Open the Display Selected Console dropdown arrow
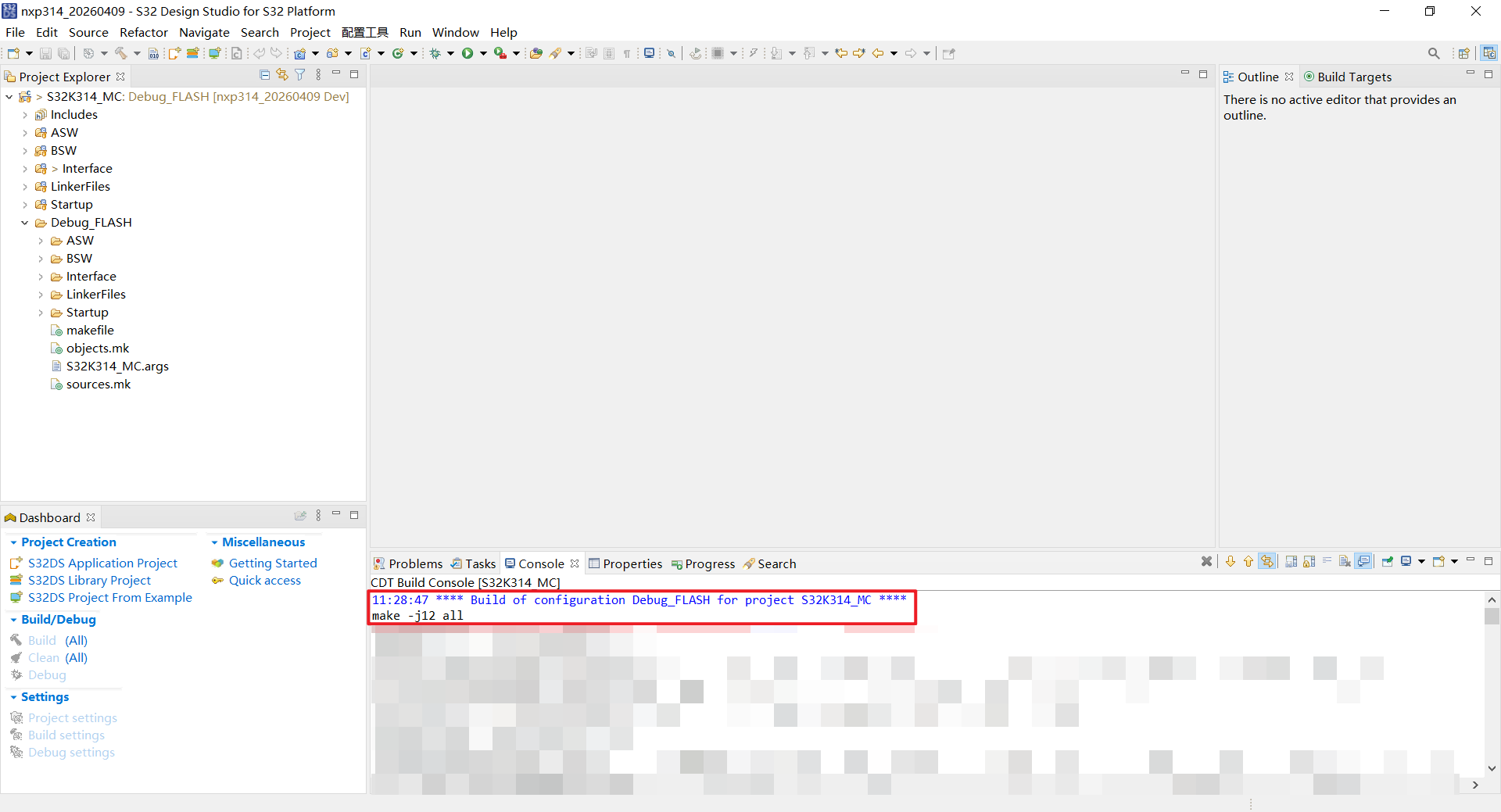This screenshot has height=812, width=1501. click(x=1421, y=561)
